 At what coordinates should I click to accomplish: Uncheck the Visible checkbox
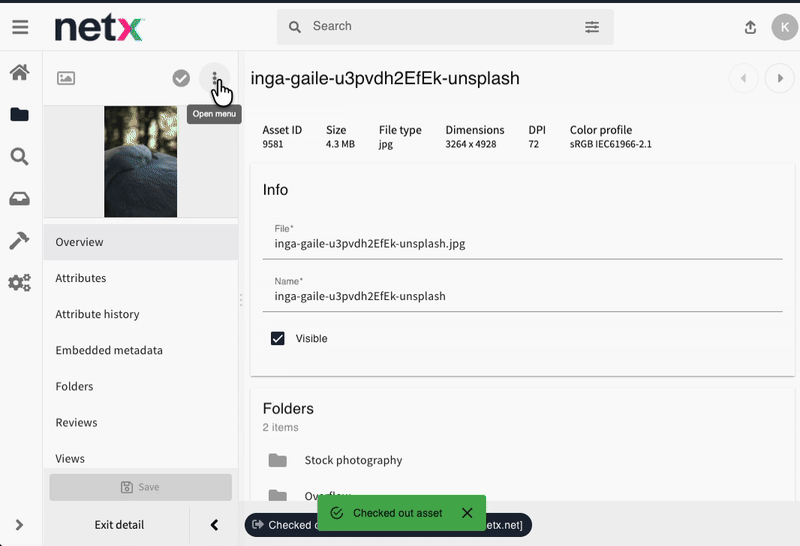point(278,339)
